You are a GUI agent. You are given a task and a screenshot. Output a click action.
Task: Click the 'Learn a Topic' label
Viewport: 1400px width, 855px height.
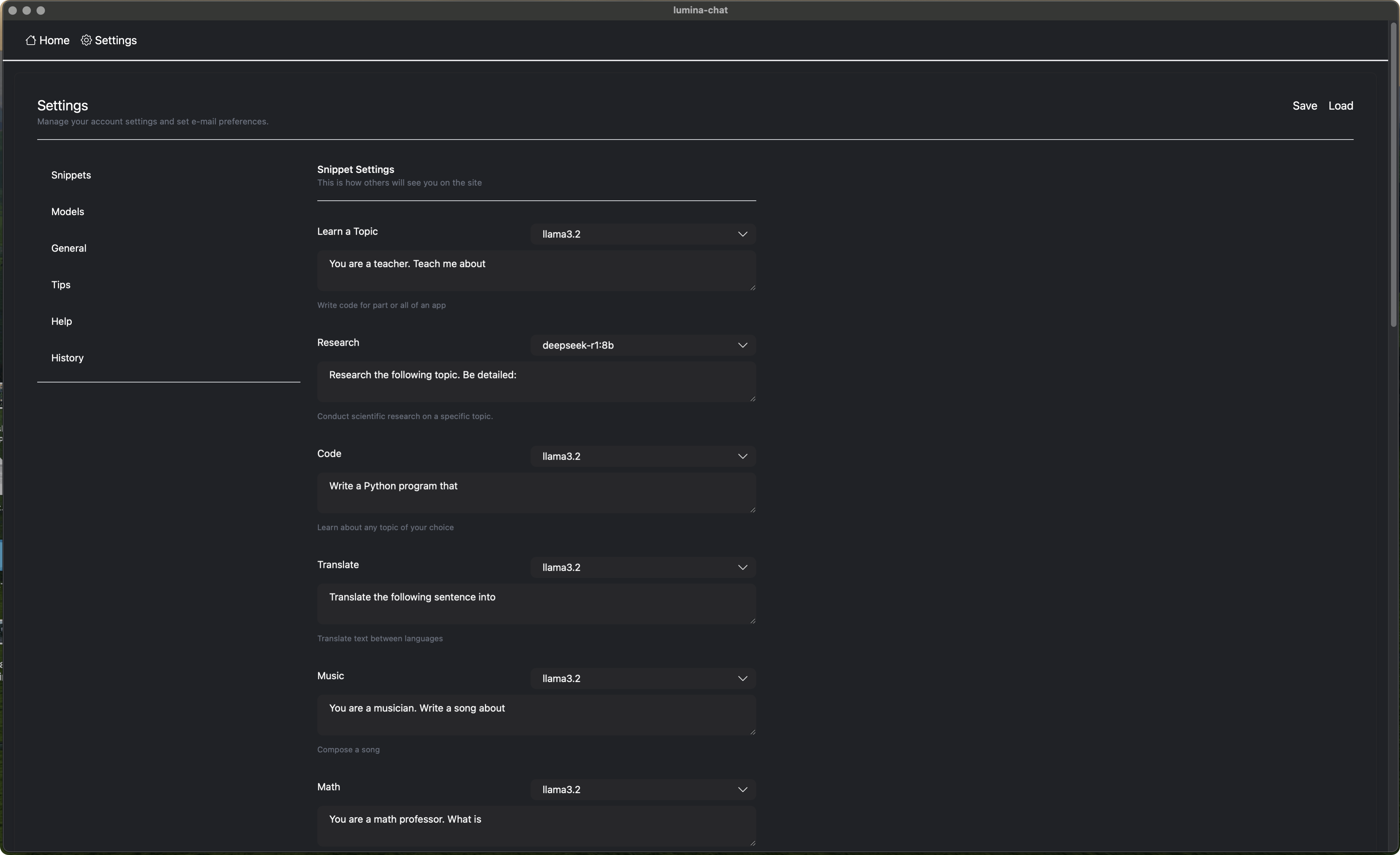click(x=347, y=231)
